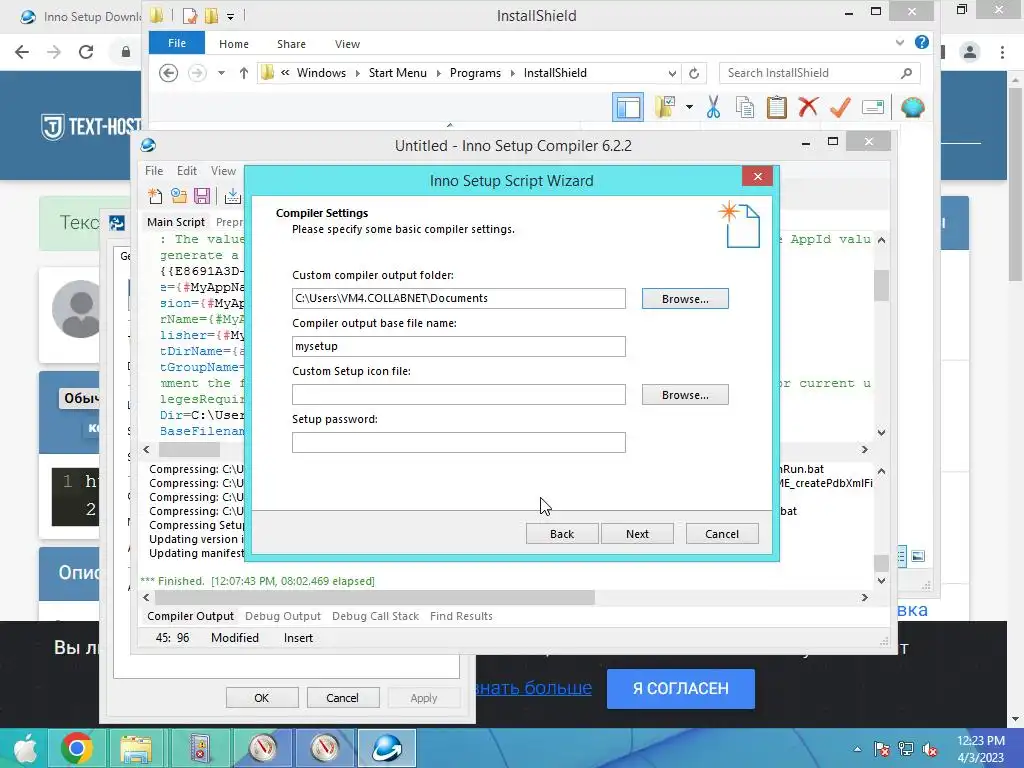Click the Refresh icon beside Explorer address bar
1024x768 pixels.
tap(694, 73)
